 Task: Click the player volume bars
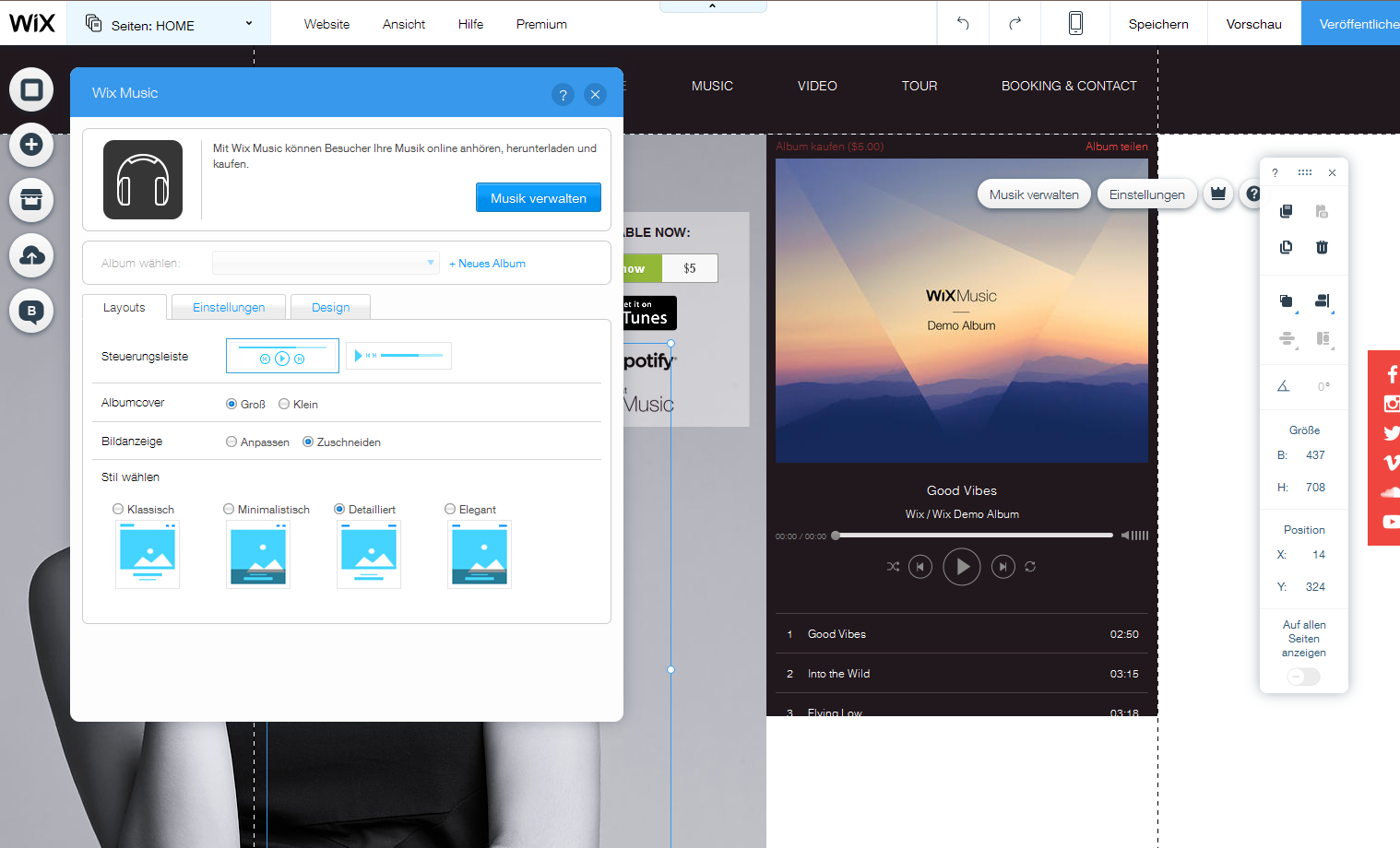(1135, 536)
